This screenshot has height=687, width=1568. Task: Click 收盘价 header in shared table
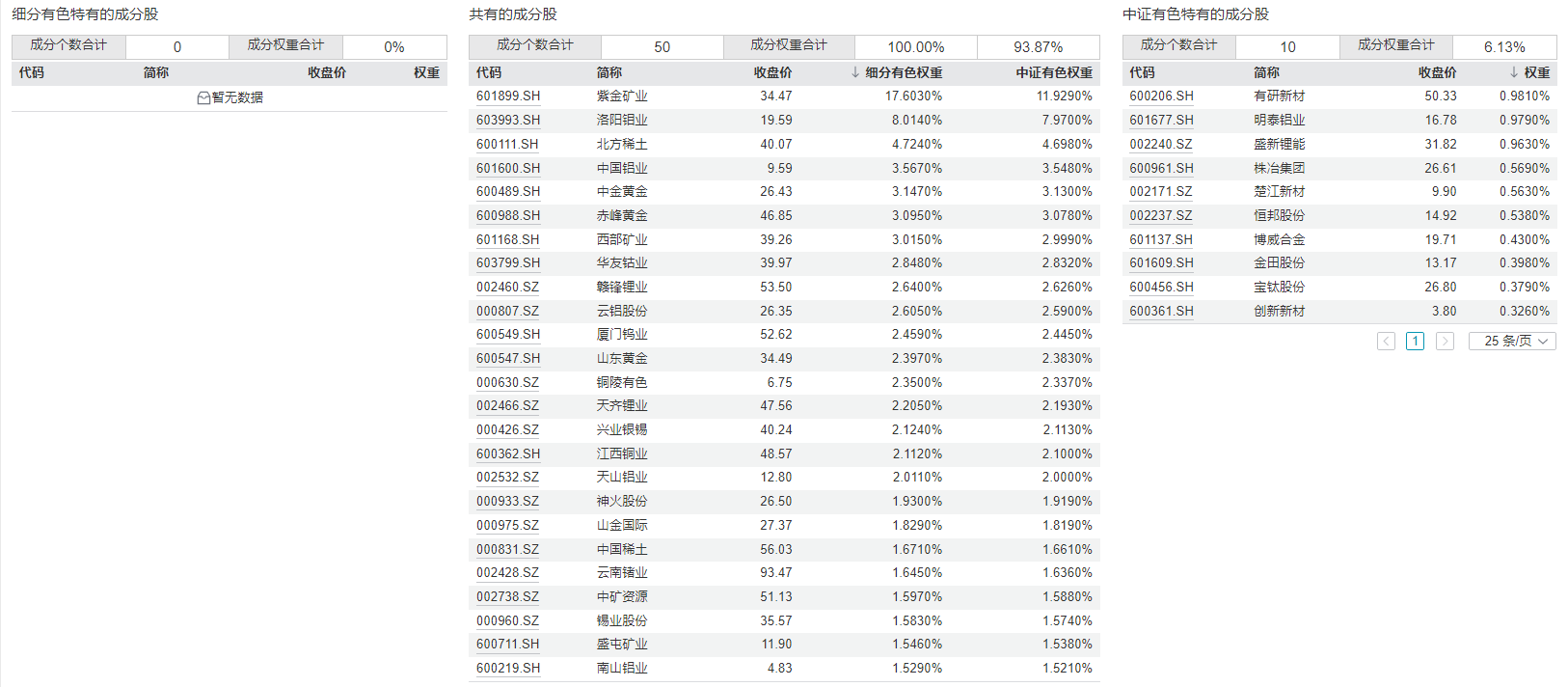coord(773,72)
